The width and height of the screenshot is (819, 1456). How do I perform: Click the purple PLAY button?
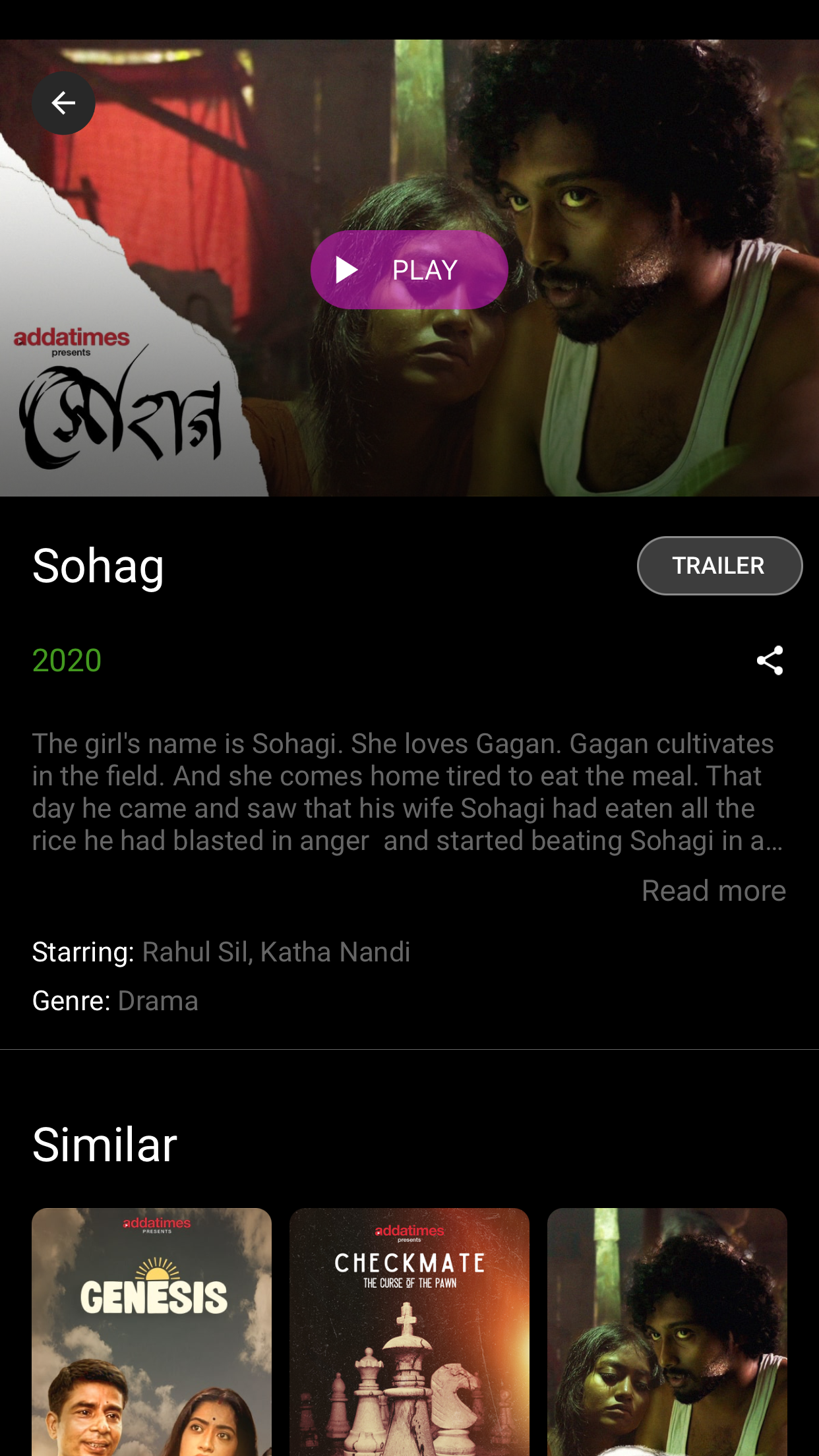[409, 270]
